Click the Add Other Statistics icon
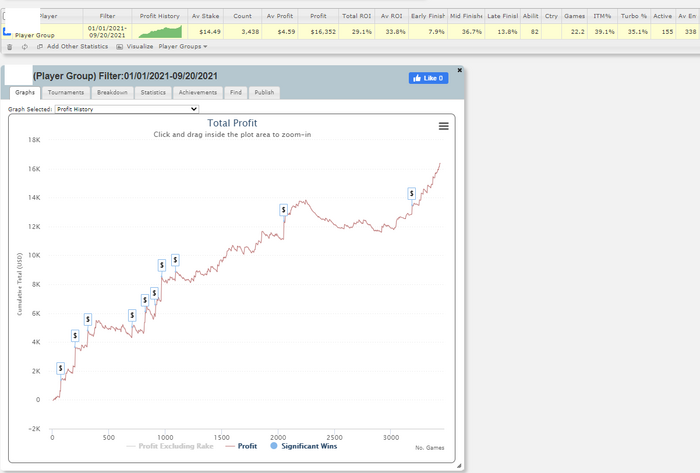This screenshot has width=700, height=473. tap(40, 47)
